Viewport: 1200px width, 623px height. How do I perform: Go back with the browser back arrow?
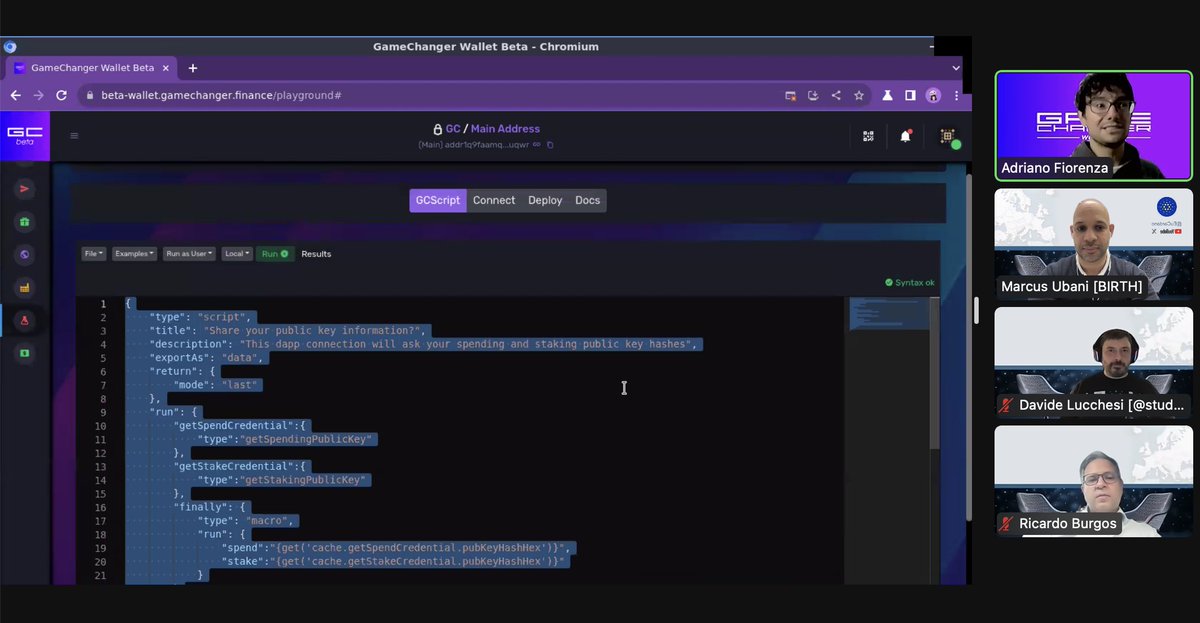click(x=16, y=95)
